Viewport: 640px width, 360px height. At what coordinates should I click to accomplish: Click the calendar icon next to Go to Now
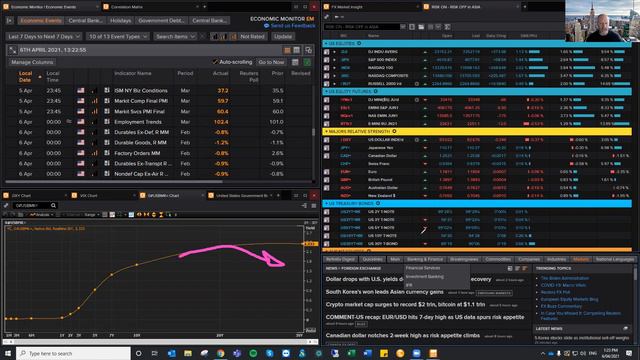click(x=295, y=62)
